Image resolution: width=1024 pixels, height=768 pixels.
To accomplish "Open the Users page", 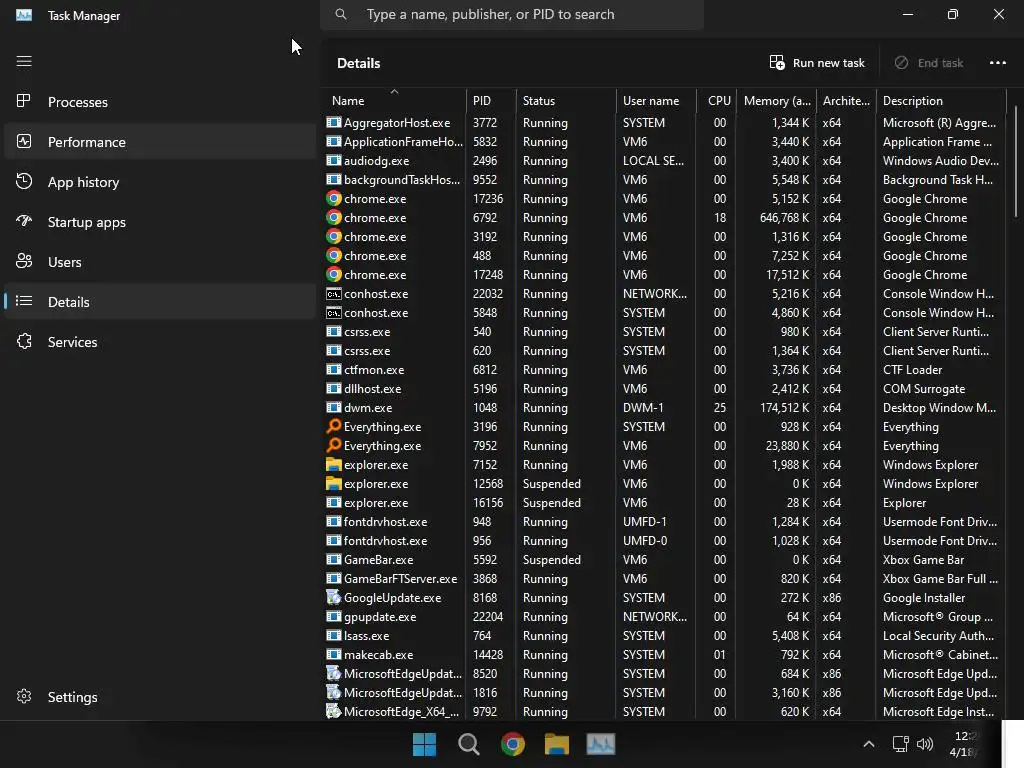I will (x=160, y=262).
